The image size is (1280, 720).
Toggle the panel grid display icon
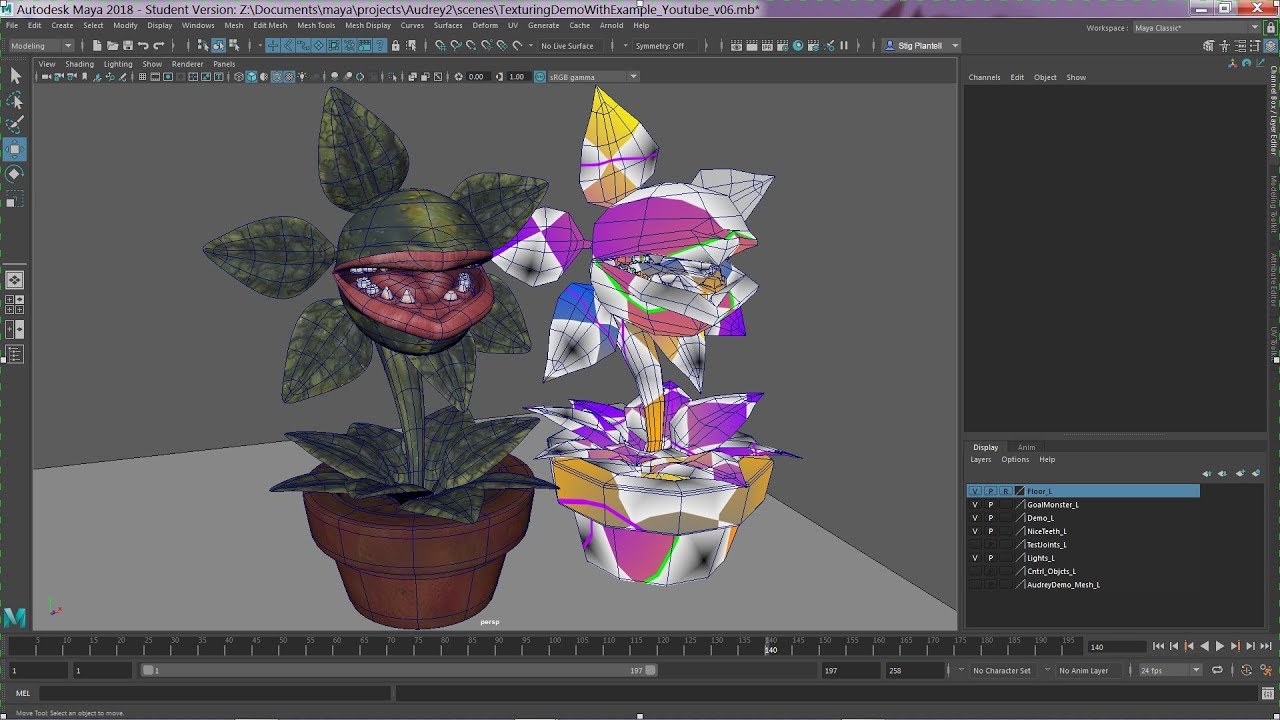(143, 77)
